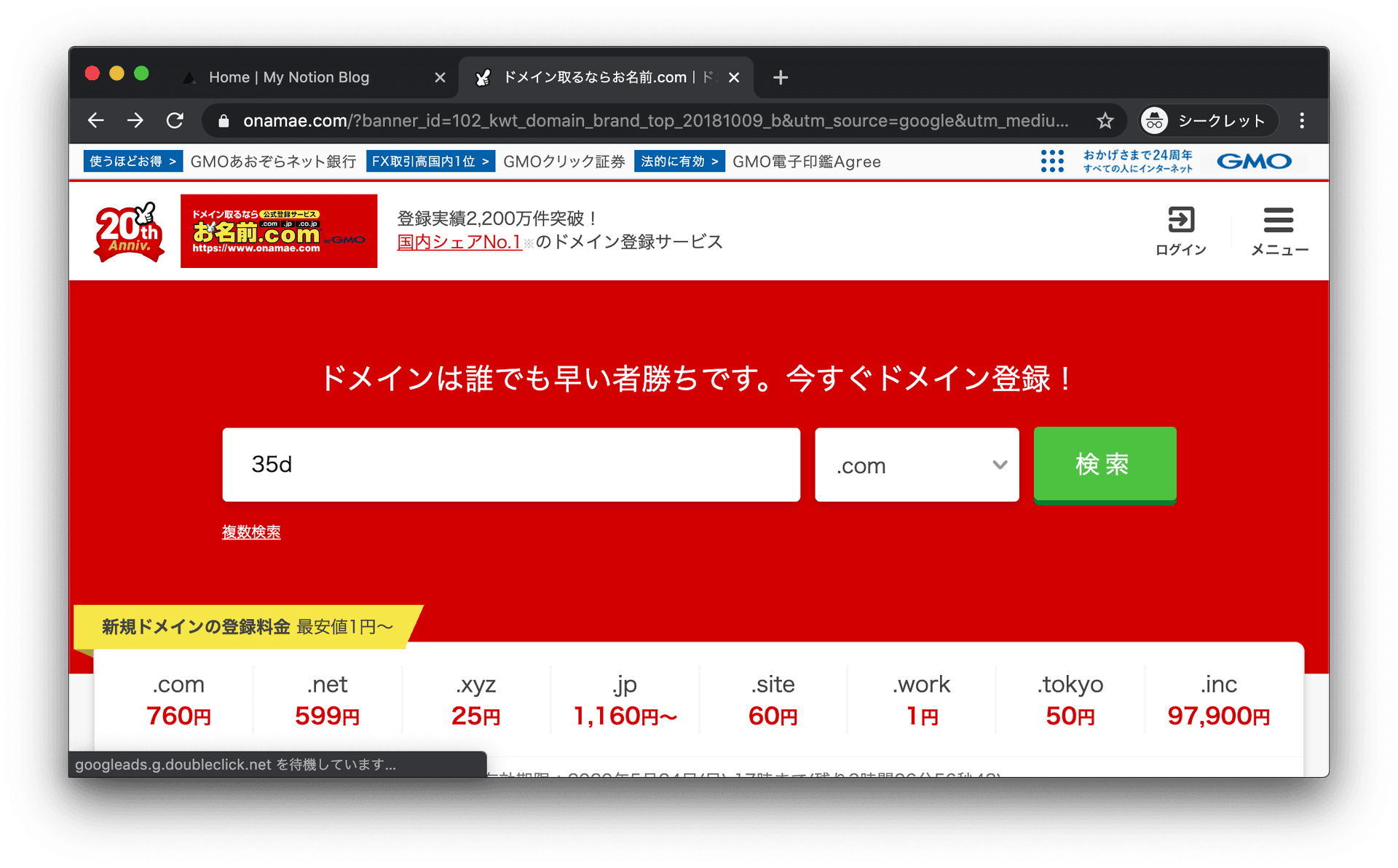Image resolution: width=1398 pixels, height=868 pixels.
Task: Open GMOあおぞらネット銀行 link
Action: pyautogui.click(x=273, y=162)
